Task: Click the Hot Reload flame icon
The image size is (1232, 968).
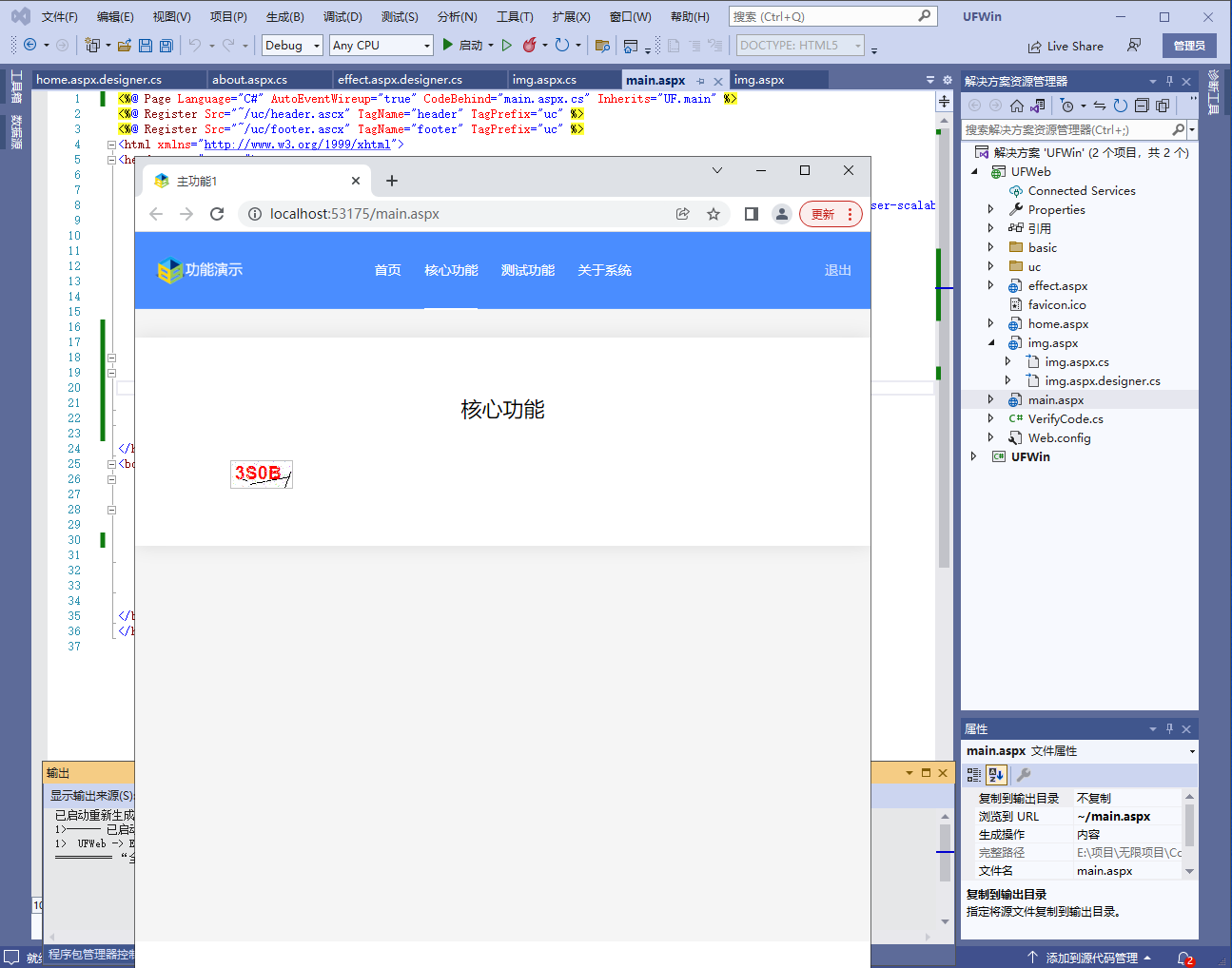Action: (530, 45)
